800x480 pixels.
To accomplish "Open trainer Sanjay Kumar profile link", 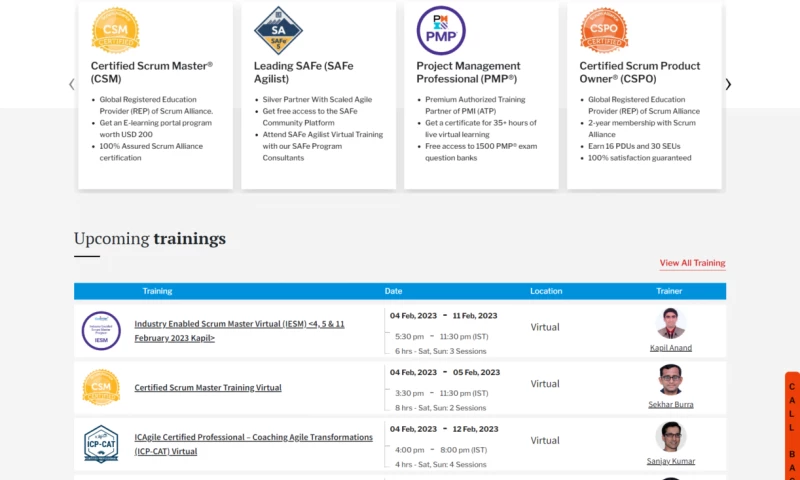I will tap(670, 461).
